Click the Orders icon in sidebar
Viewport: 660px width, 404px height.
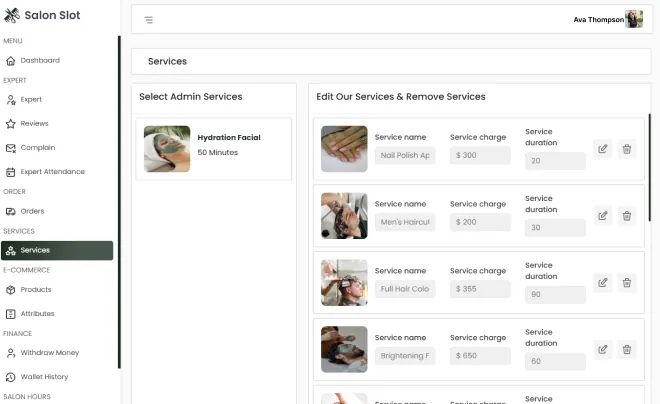pyautogui.click(x=11, y=212)
